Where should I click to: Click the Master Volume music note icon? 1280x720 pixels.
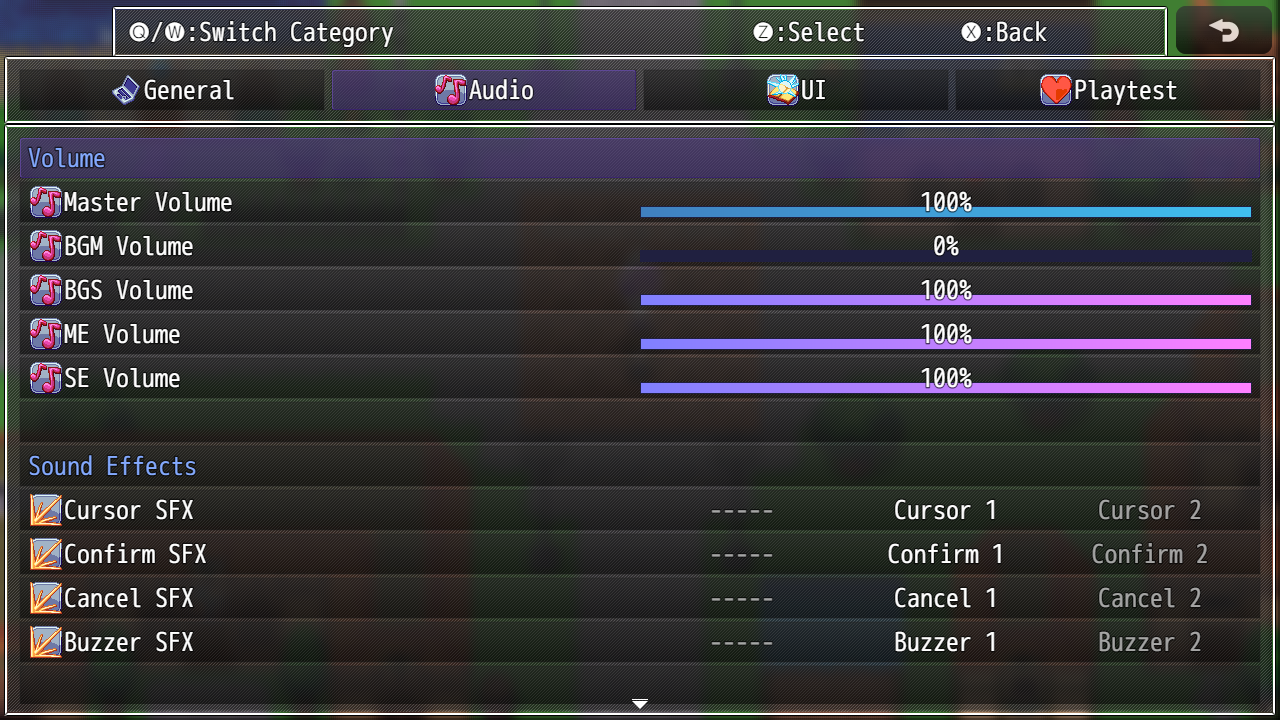click(x=45, y=202)
